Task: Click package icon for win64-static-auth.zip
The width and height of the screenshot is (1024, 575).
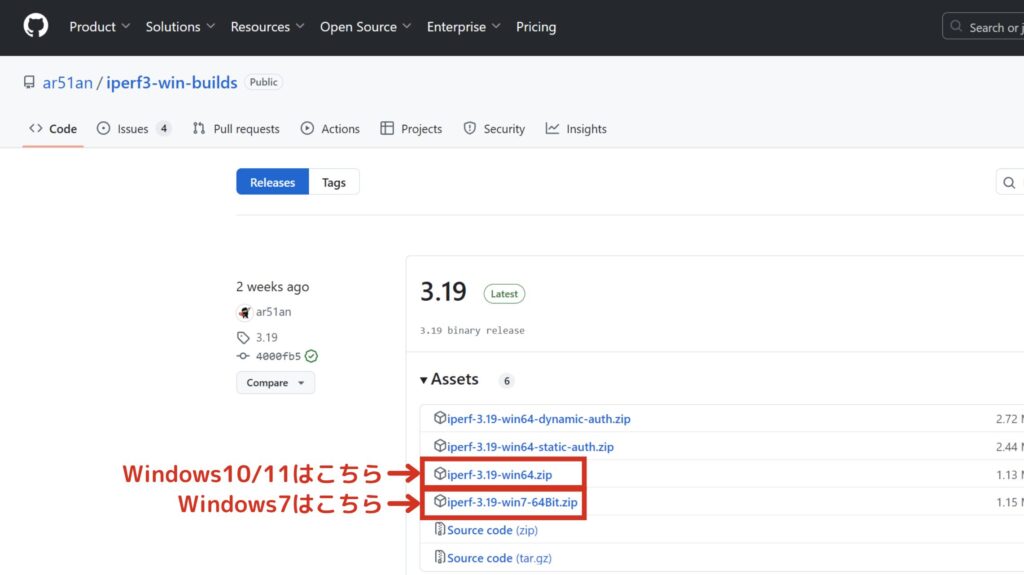Action: click(x=440, y=446)
